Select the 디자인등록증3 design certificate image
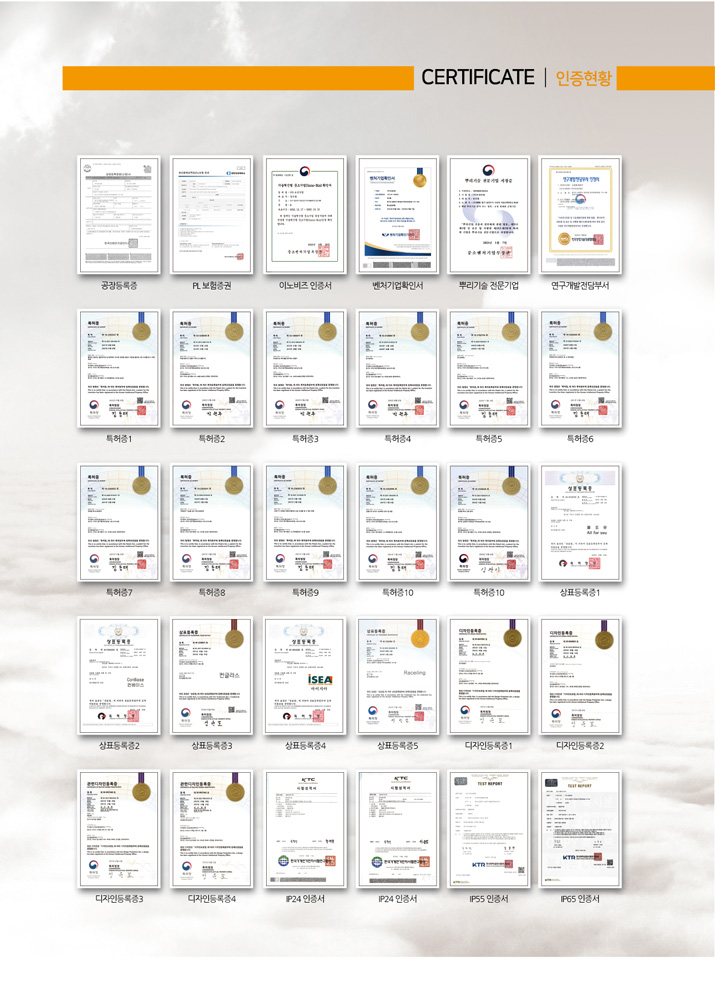 (x=119, y=829)
